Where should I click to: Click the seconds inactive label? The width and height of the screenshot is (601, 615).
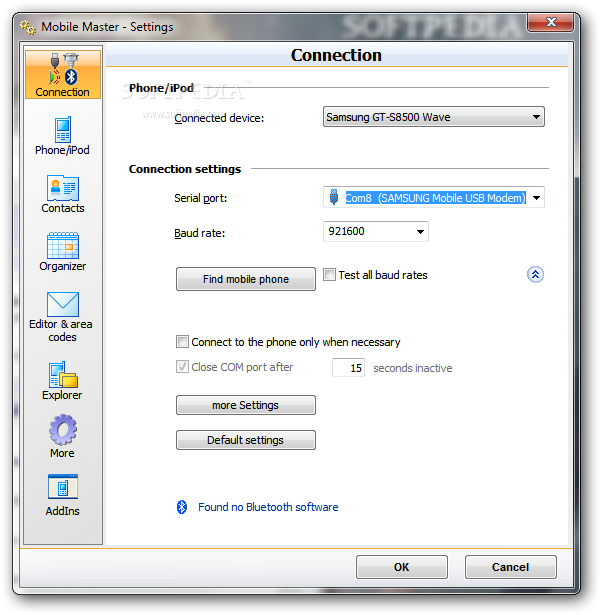click(x=413, y=368)
